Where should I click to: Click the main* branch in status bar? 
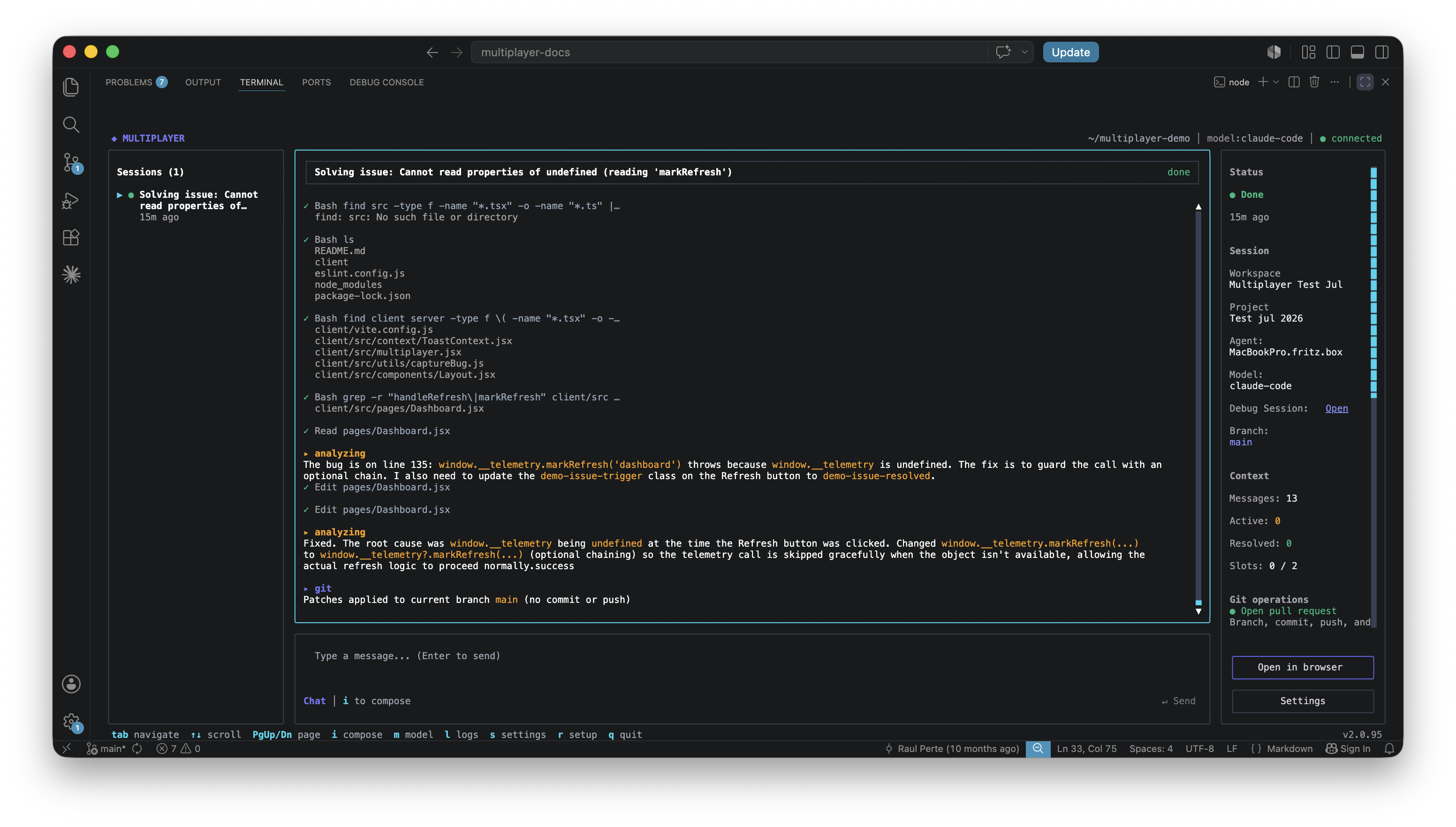click(106, 749)
